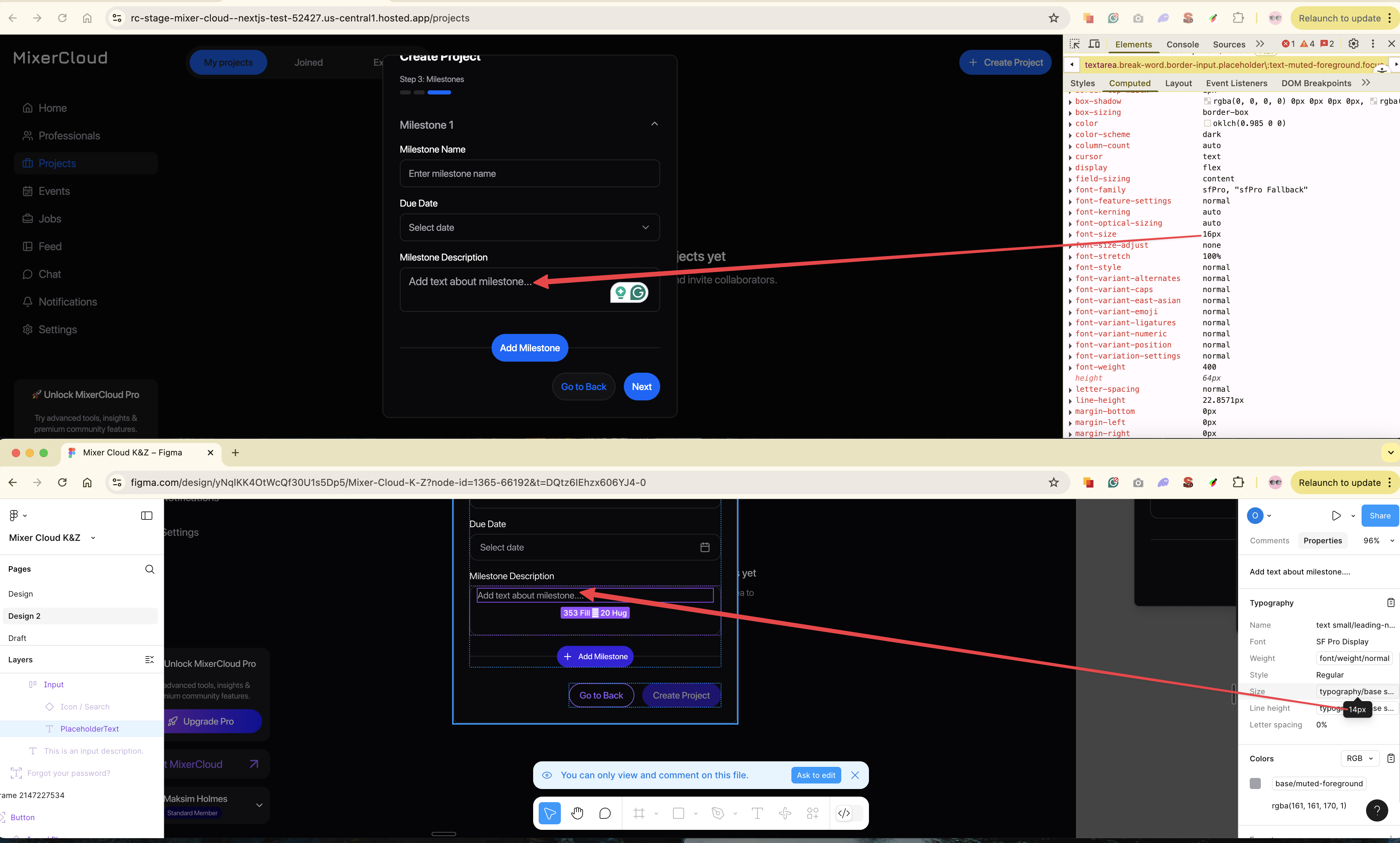Screen dimensions: 1400x843
Task: Open the Comments tab in Figma
Action: point(1269,540)
